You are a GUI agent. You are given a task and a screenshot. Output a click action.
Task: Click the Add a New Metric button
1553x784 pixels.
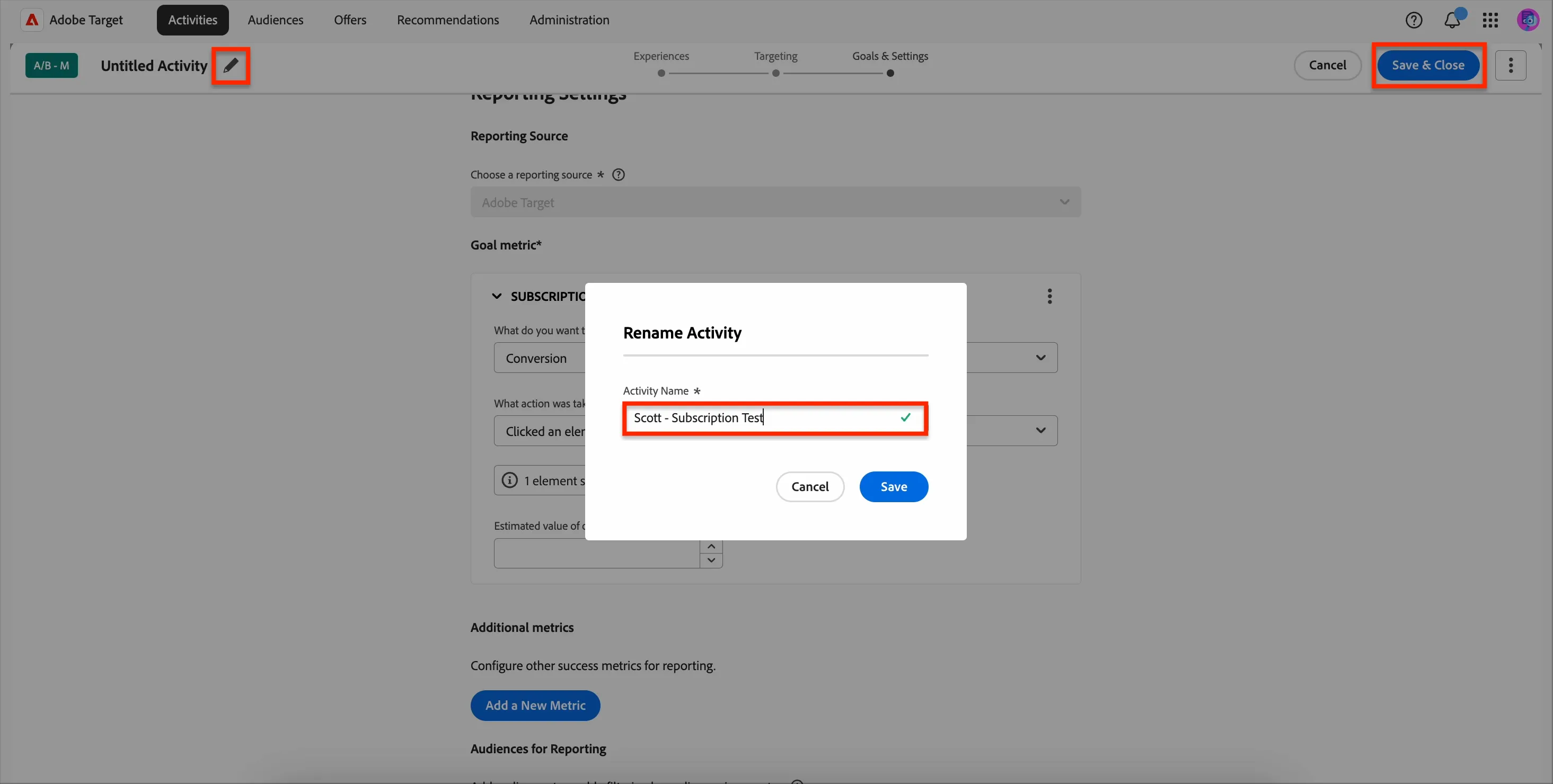535,706
